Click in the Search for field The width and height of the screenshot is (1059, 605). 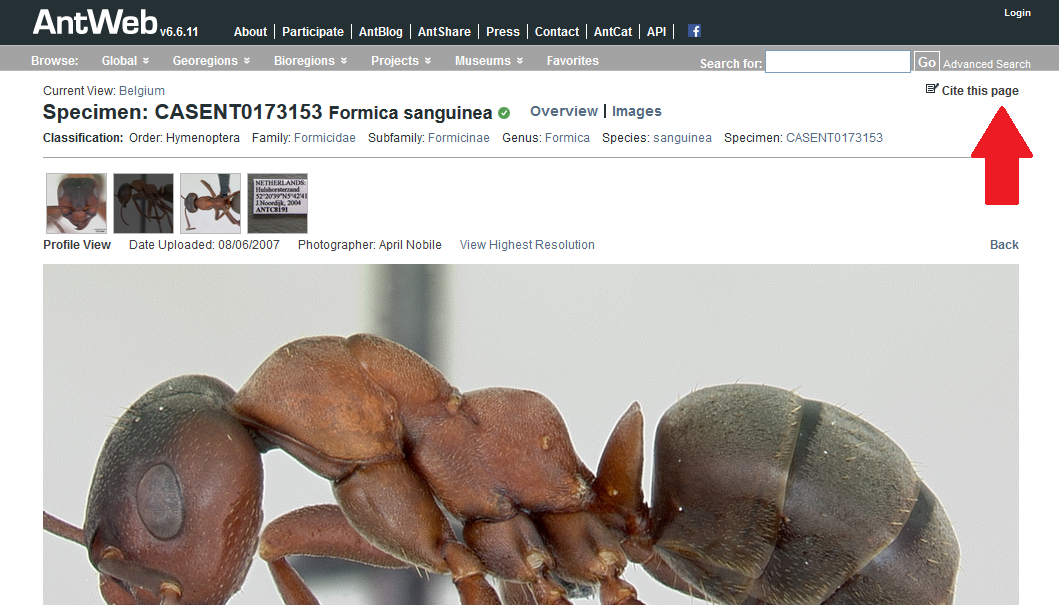[x=837, y=62]
